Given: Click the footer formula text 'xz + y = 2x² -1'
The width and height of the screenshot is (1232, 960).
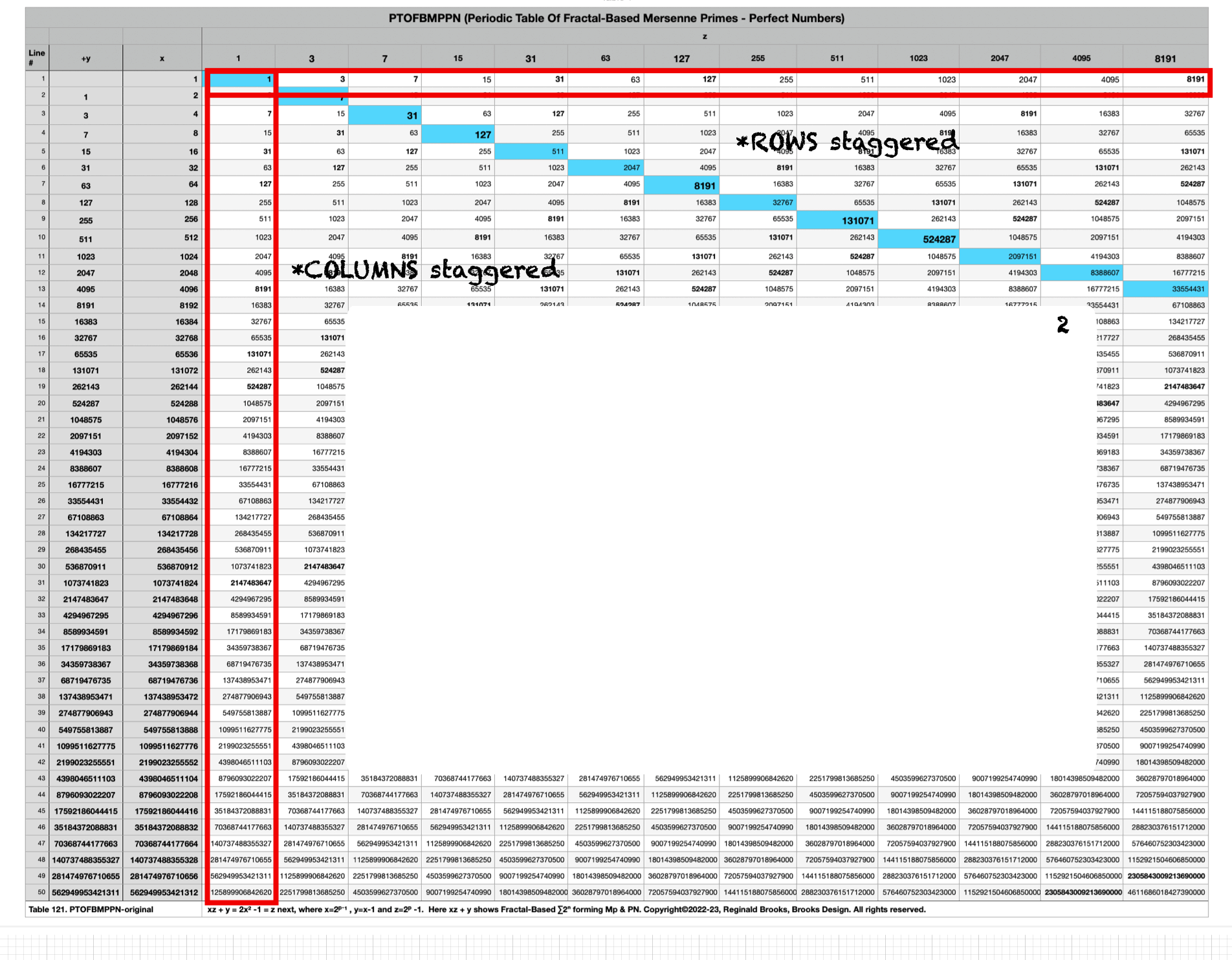Looking at the screenshot, I should 237,910.
